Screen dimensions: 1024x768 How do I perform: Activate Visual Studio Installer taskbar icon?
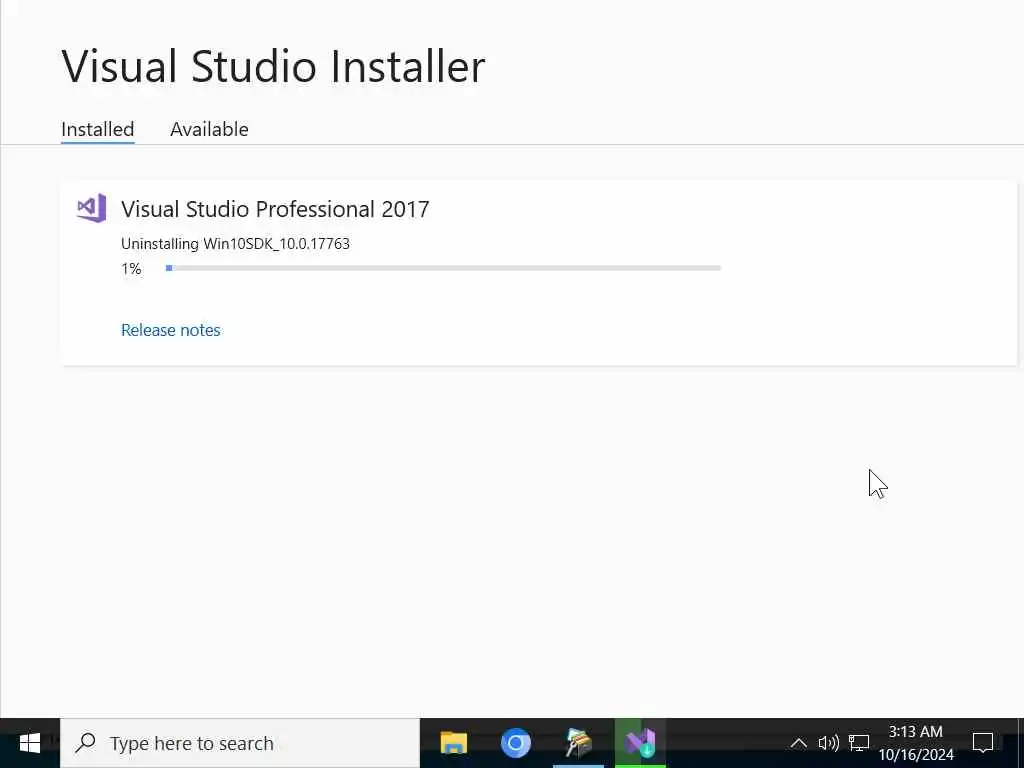click(640, 743)
